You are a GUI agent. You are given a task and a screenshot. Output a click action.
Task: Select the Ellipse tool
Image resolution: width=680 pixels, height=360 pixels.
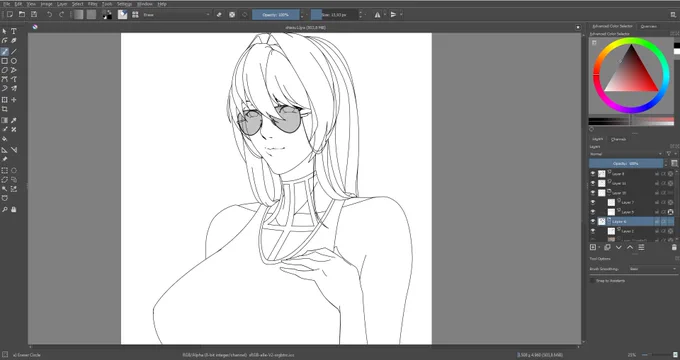click(14, 61)
